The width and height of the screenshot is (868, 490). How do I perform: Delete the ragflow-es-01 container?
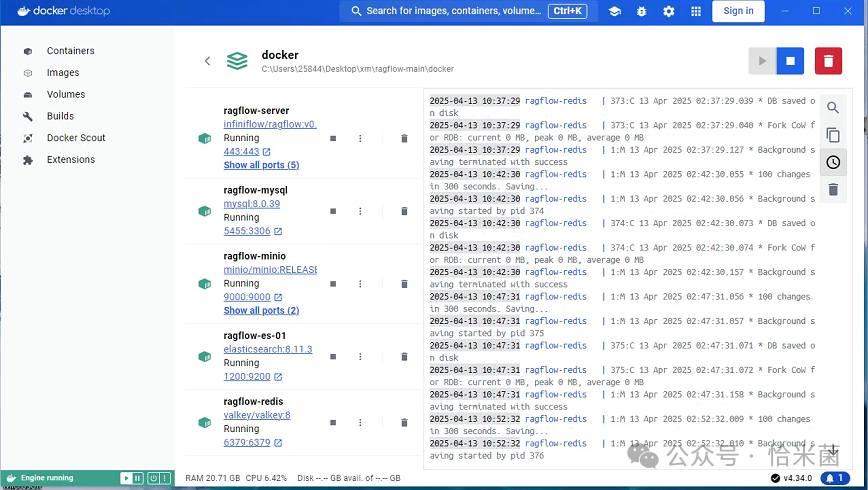[404, 357]
